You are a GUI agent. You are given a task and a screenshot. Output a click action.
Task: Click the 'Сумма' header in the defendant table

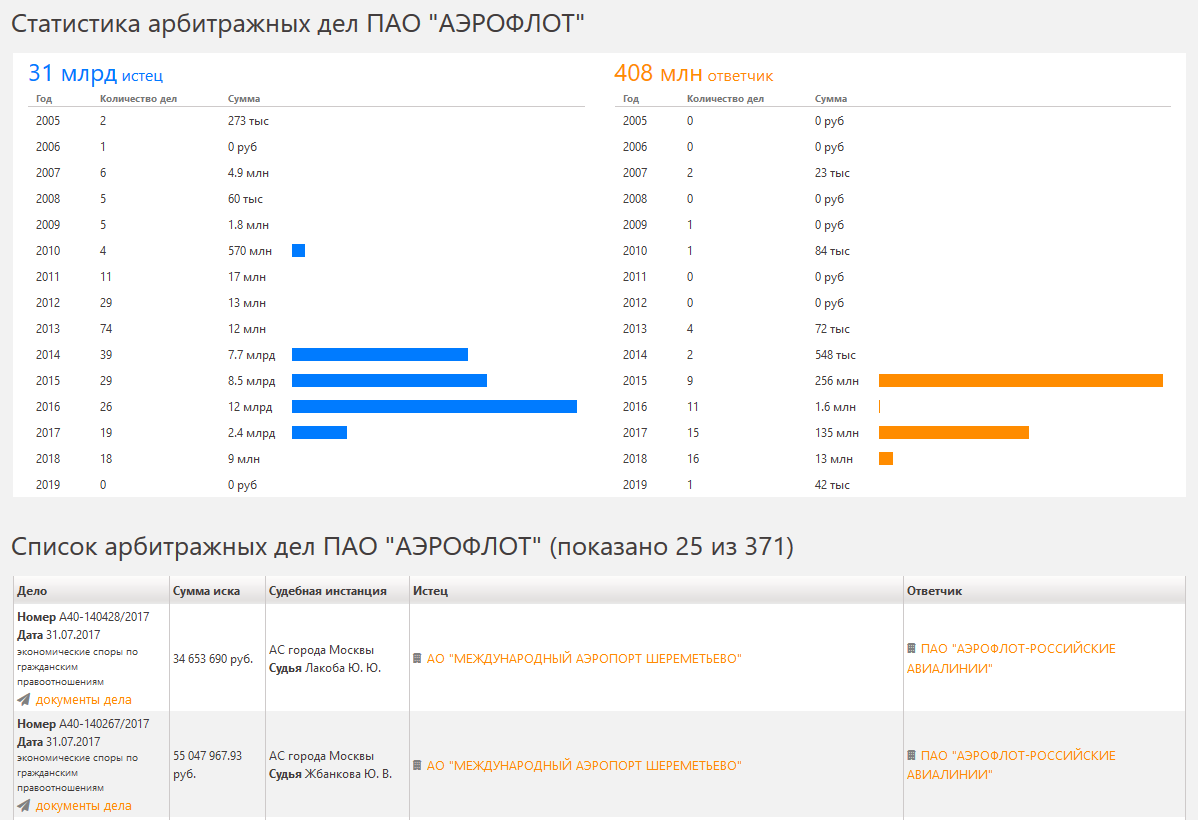coord(831,99)
